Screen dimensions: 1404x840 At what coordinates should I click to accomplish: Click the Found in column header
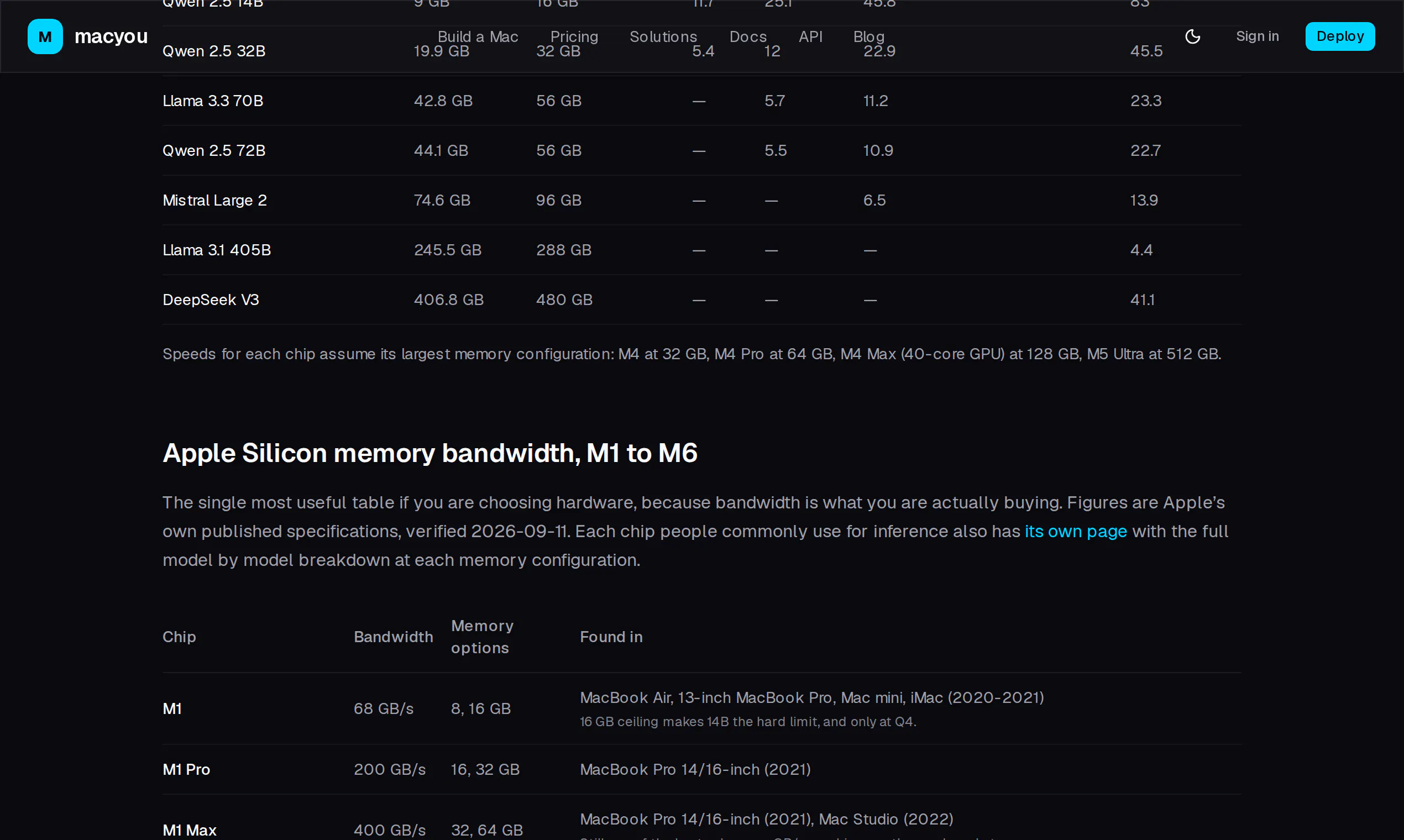click(x=611, y=637)
